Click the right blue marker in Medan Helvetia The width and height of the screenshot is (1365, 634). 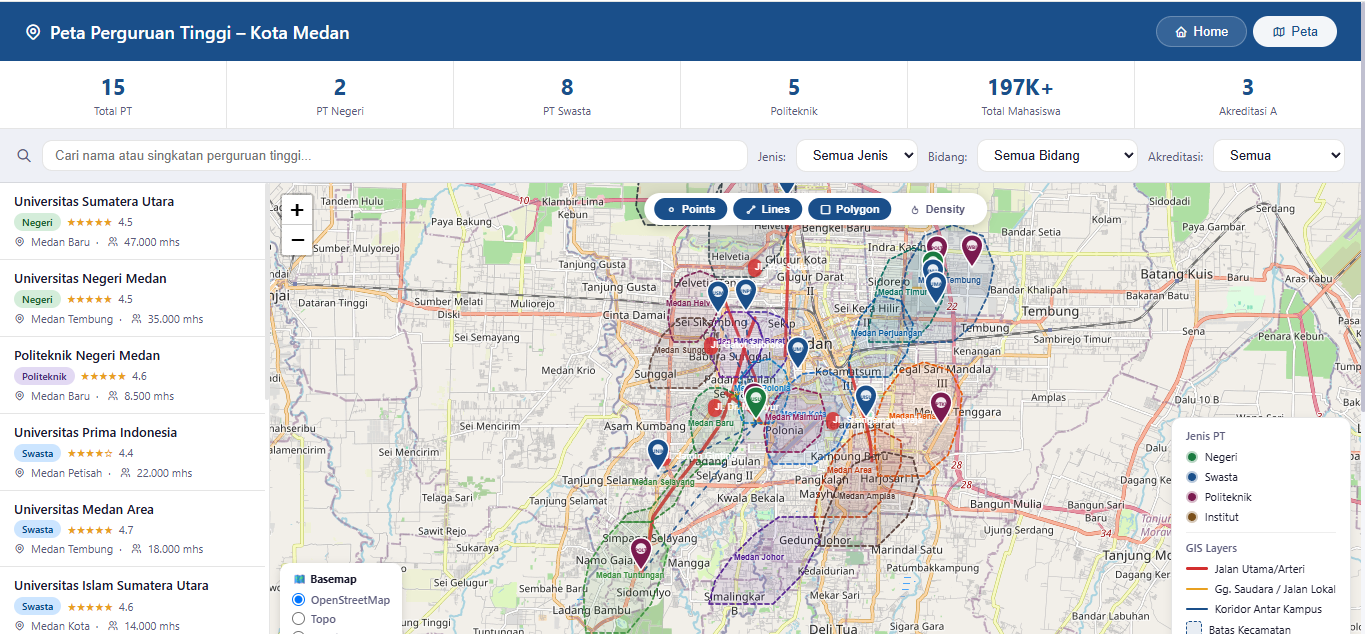[x=746, y=293]
